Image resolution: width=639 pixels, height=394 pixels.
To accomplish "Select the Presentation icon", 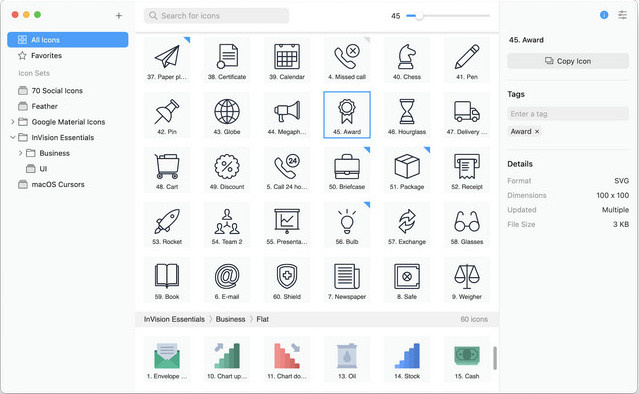I will tap(287, 225).
